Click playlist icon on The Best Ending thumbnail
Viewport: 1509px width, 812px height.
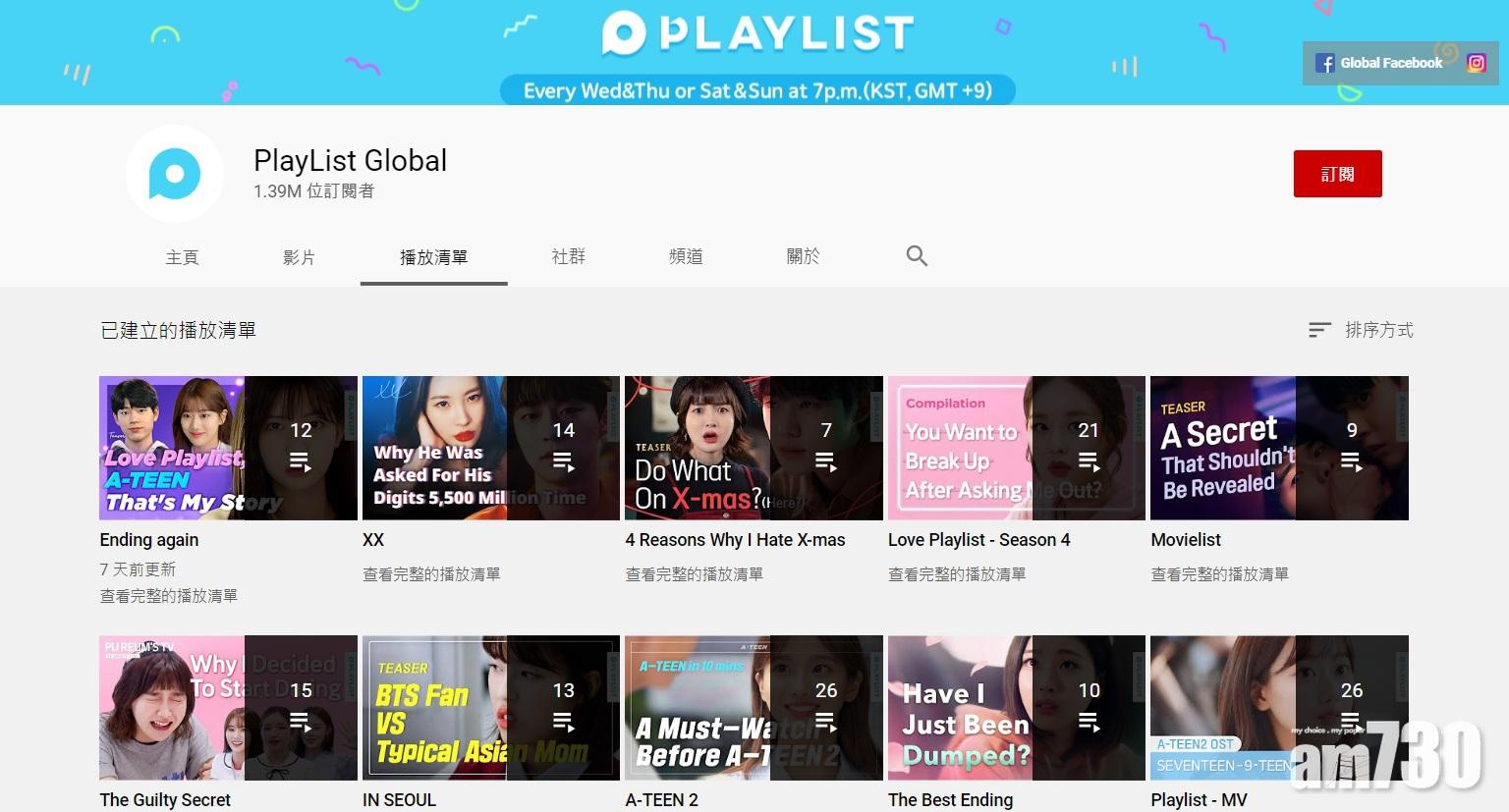point(1089,722)
